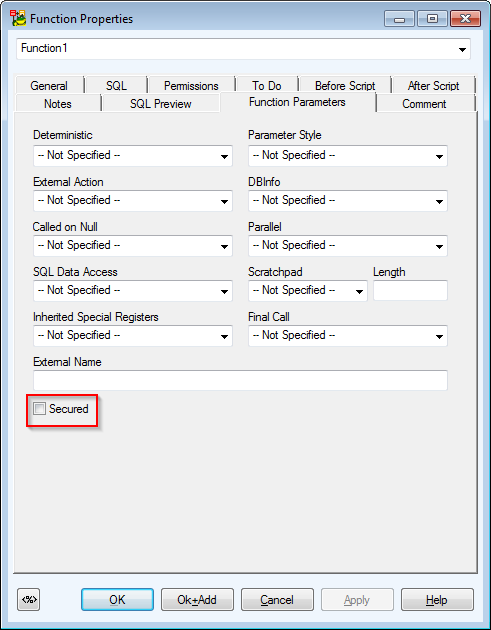Screen dimensions: 491x630
Task: Enable the Secured checkbox
Action: pyautogui.click(x=39, y=409)
